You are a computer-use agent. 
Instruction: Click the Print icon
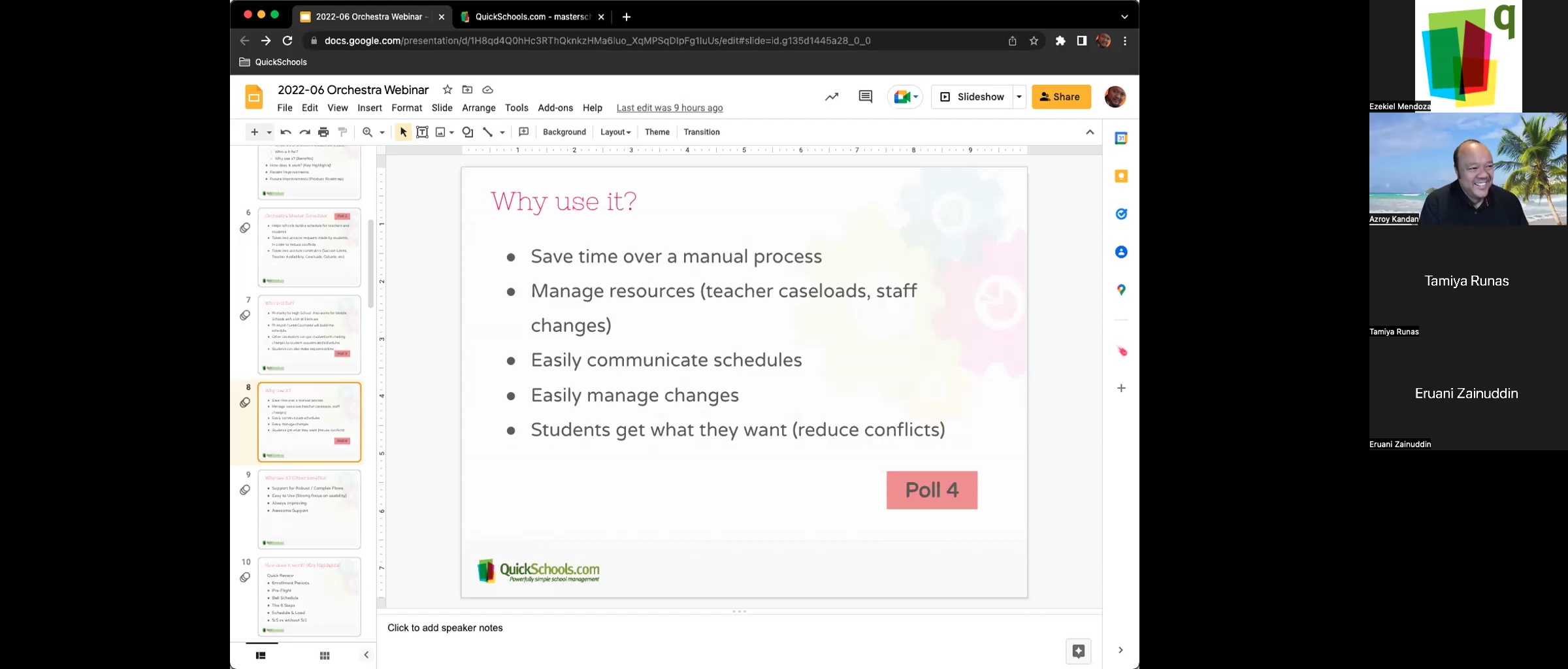323,132
